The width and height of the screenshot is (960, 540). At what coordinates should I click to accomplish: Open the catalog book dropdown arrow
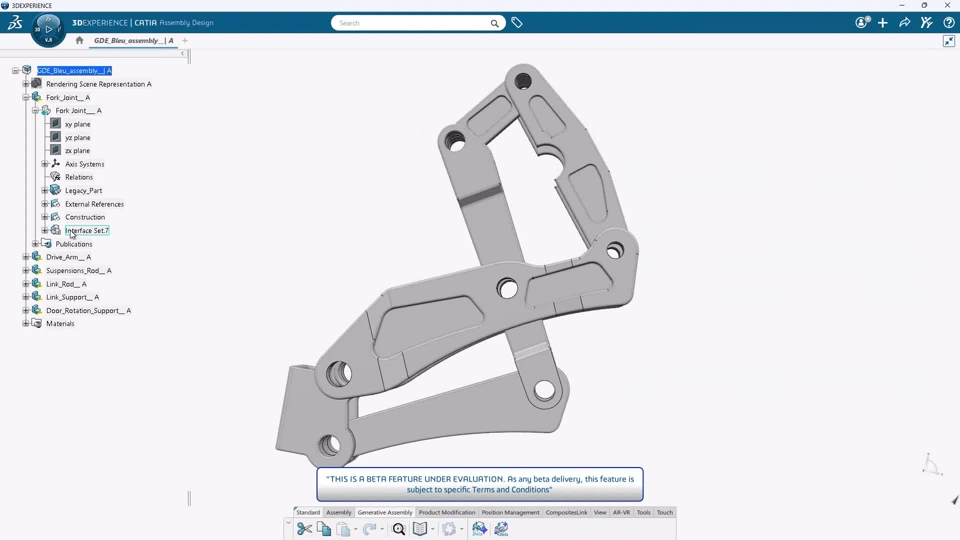pyautogui.click(x=432, y=529)
